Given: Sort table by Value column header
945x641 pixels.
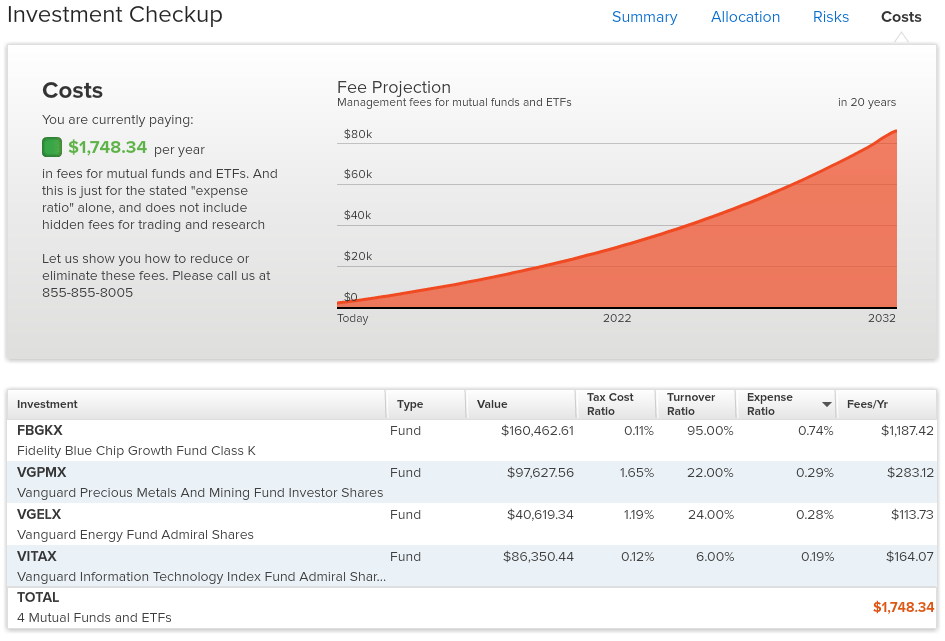Looking at the screenshot, I should pyautogui.click(x=492, y=404).
